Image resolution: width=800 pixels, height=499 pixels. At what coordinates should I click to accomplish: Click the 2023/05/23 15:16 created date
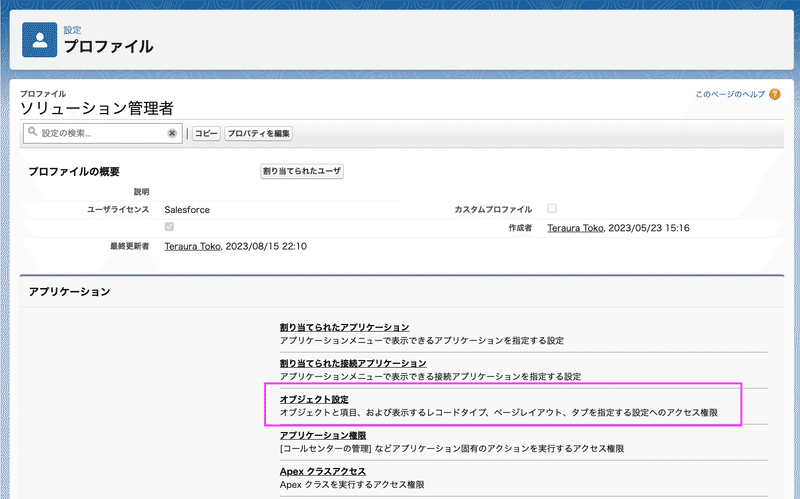[649, 228]
